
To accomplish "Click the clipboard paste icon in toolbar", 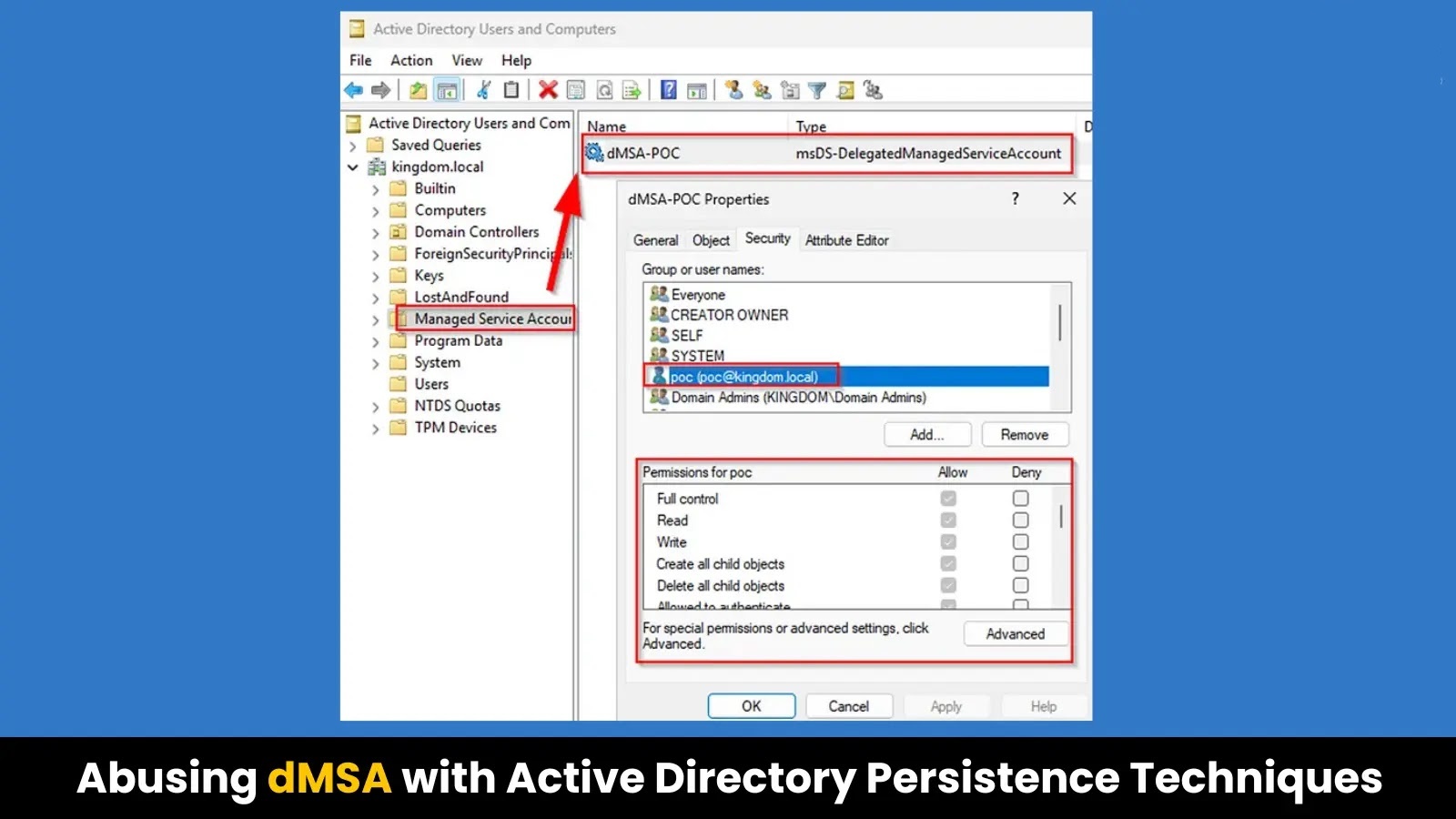I will (x=511, y=89).
